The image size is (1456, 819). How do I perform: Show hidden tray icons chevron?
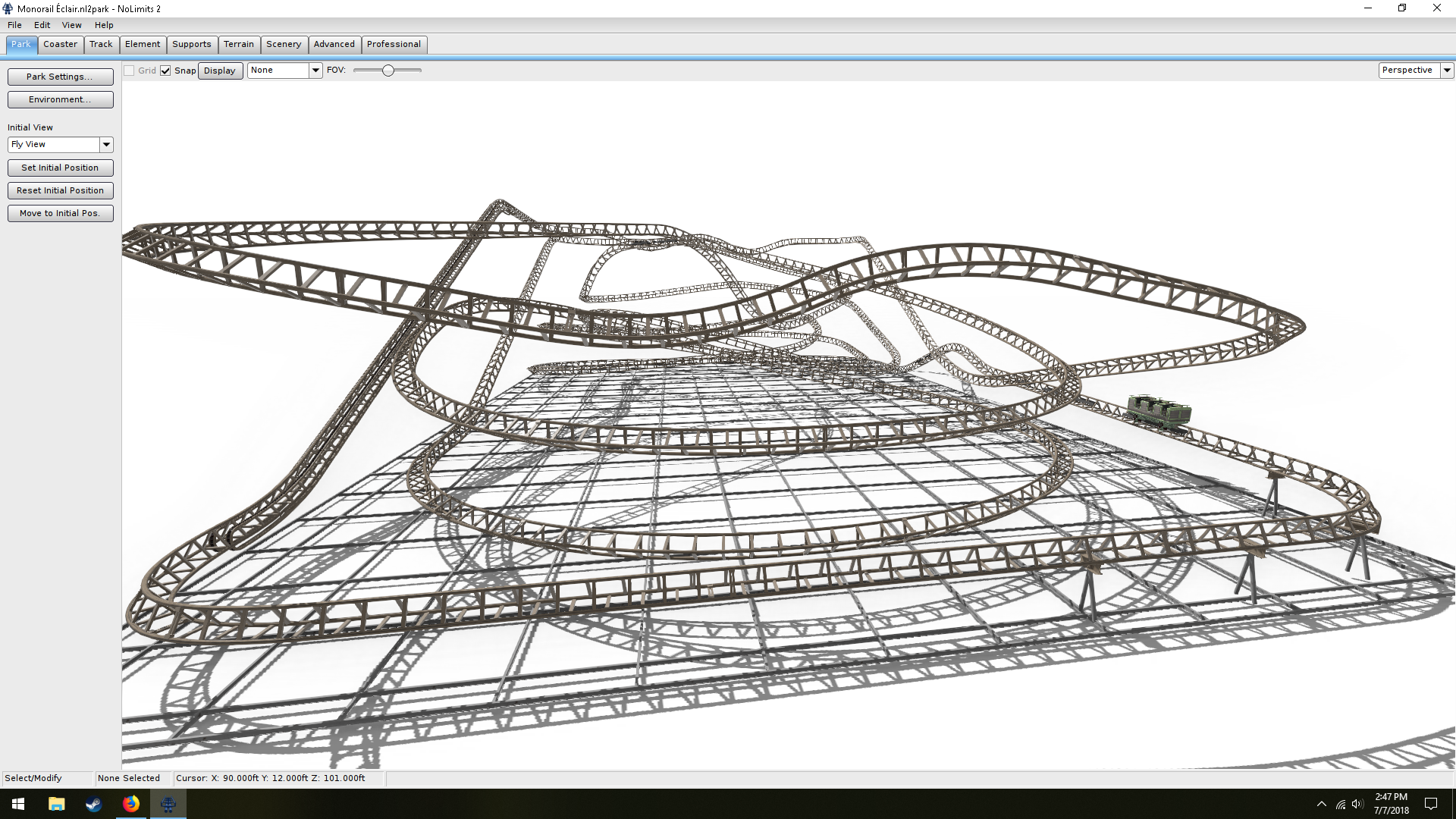point(1322,804)
